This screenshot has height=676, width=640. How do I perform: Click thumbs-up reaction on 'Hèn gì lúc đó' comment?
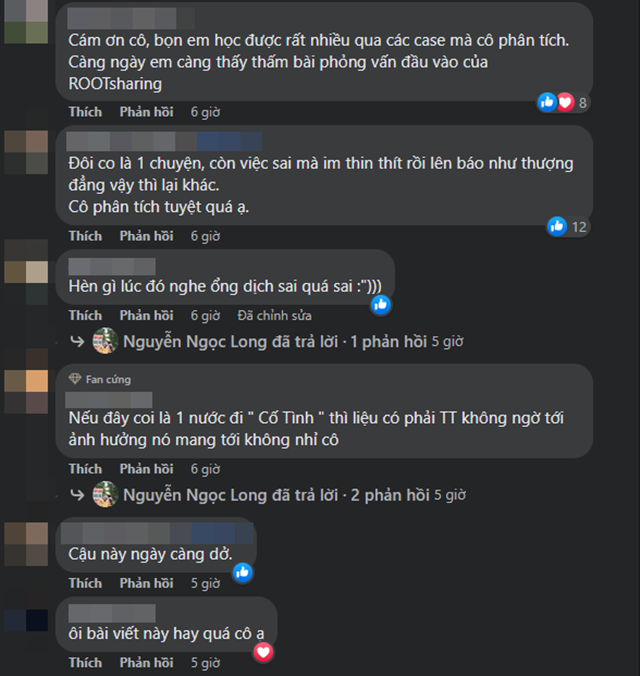pos(381,305)
